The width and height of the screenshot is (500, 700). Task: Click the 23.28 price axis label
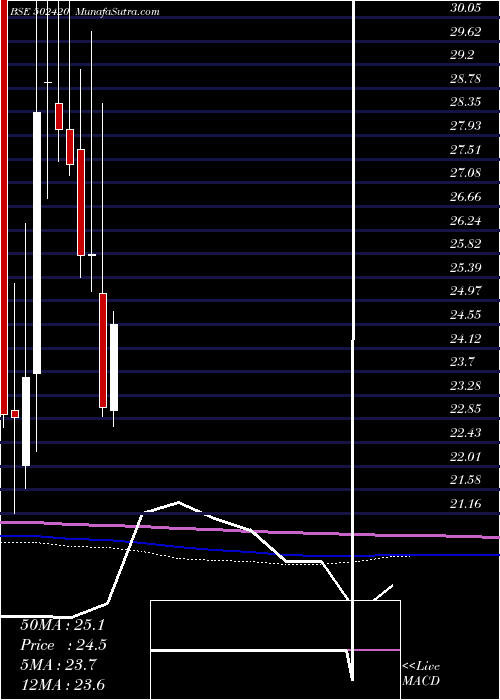coord(465,385)
